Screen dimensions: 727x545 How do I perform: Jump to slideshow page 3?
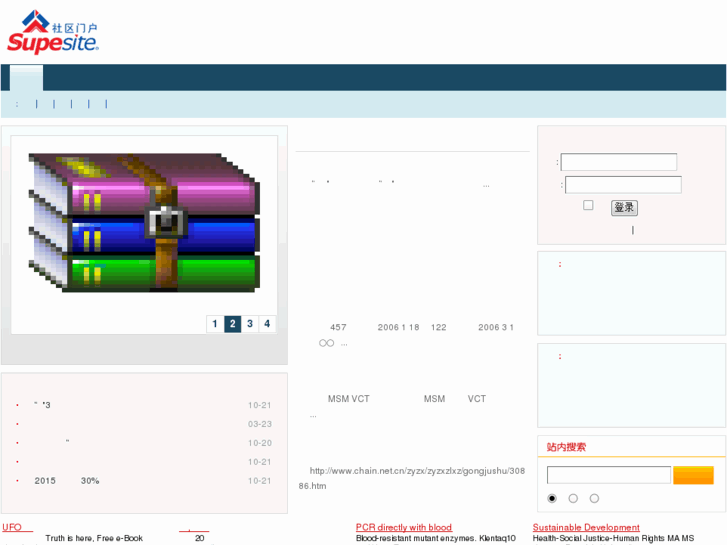point(250,324)
